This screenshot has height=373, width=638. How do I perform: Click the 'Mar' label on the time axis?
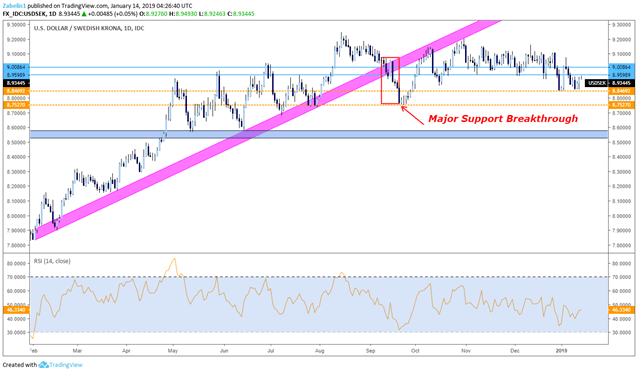coord(77,350)
